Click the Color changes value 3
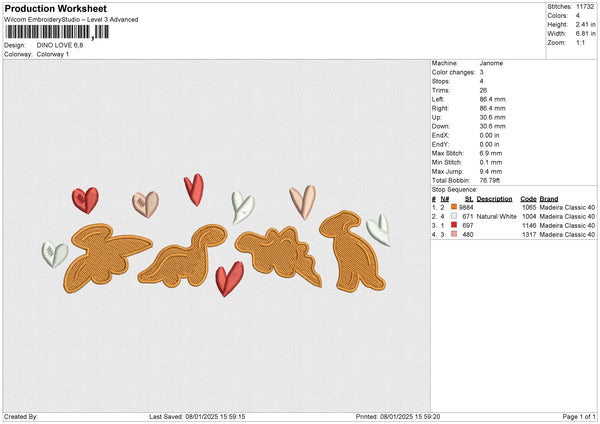 pos(481,72)
